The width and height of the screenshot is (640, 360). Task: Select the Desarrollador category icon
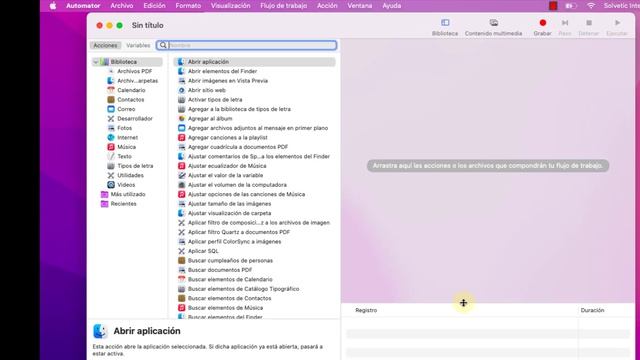[x=111, y=118]
